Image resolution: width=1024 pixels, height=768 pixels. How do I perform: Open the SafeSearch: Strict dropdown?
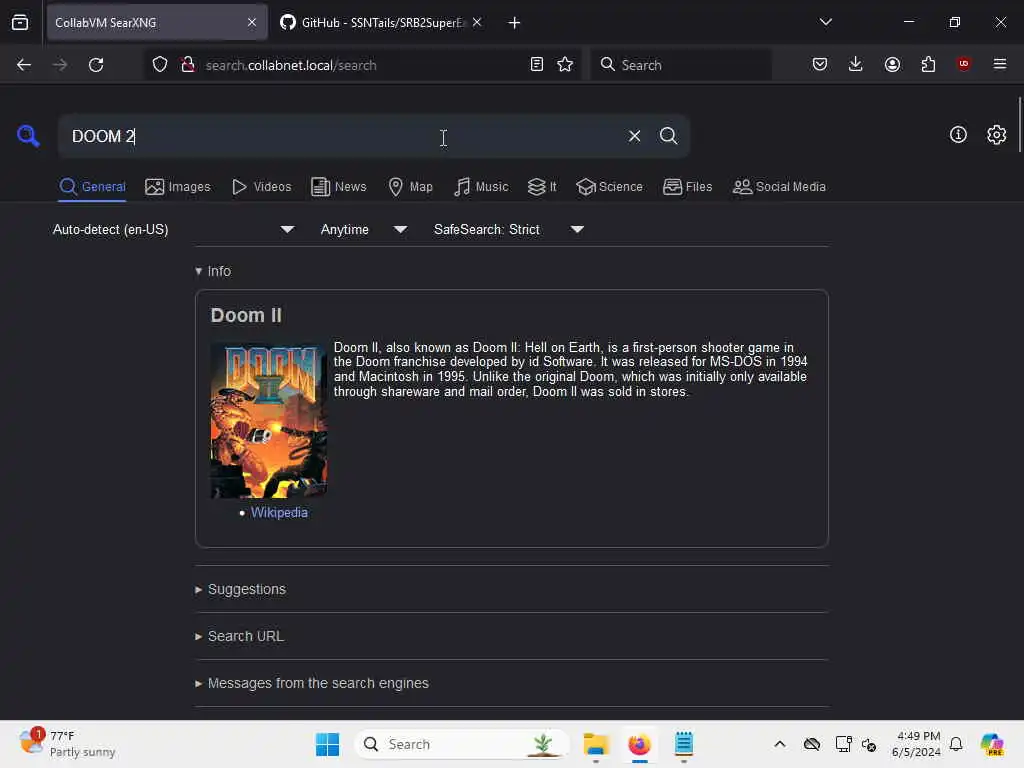(x=509, y=229)
